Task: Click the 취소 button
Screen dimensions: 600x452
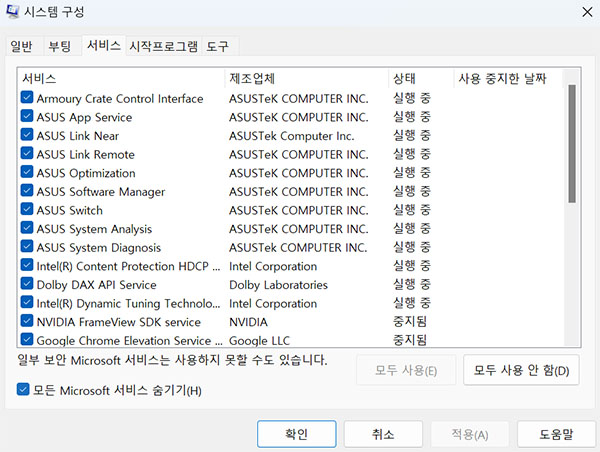Action: tap(383, 434)
